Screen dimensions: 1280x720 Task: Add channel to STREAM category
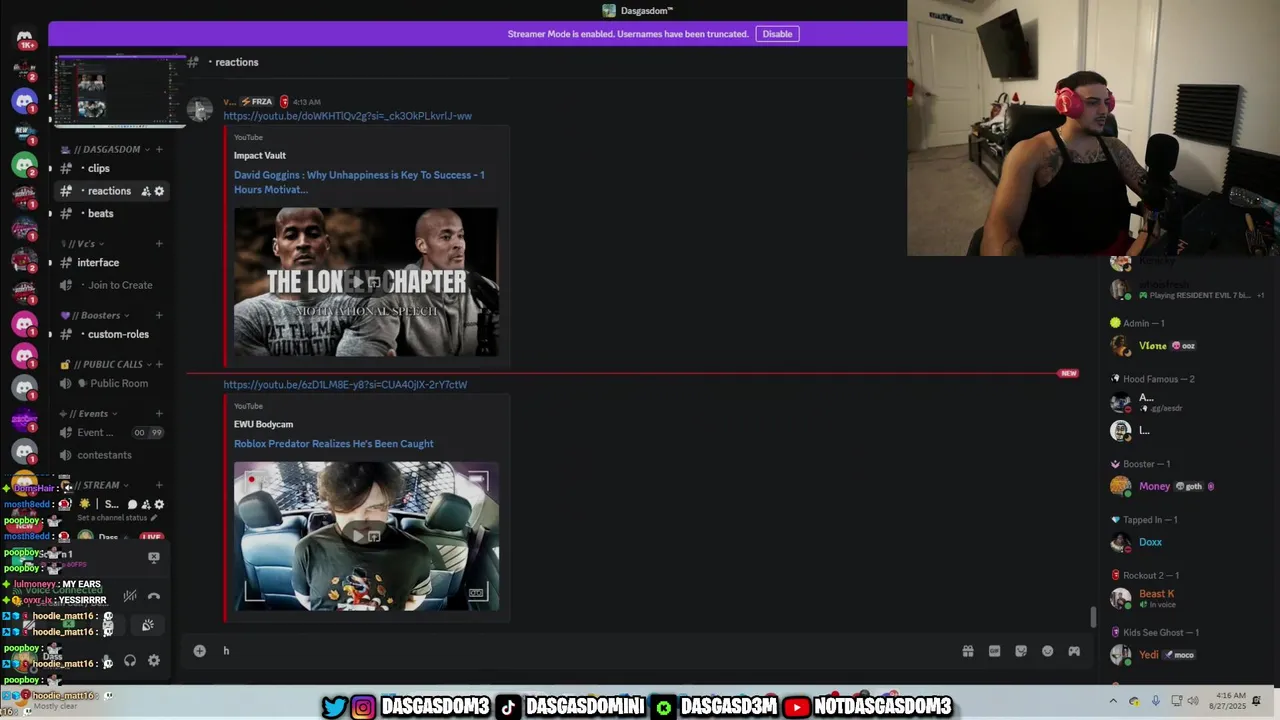[x=159, y=485]
